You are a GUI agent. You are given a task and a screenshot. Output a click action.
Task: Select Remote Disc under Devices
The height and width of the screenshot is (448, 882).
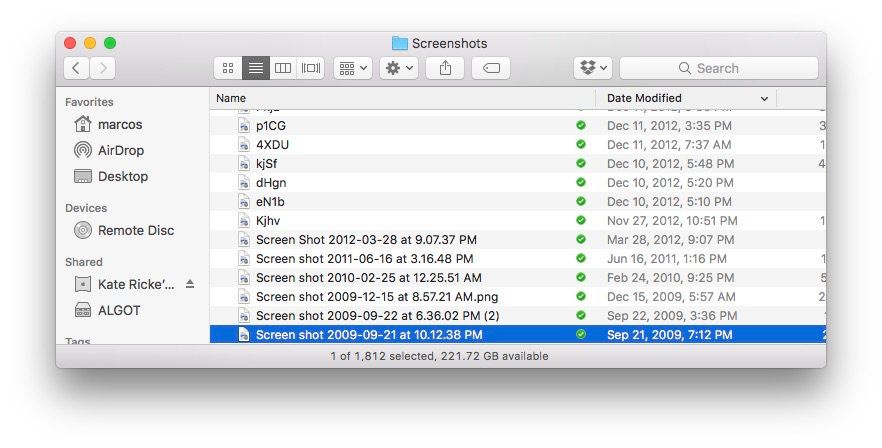tap(135, 230)
